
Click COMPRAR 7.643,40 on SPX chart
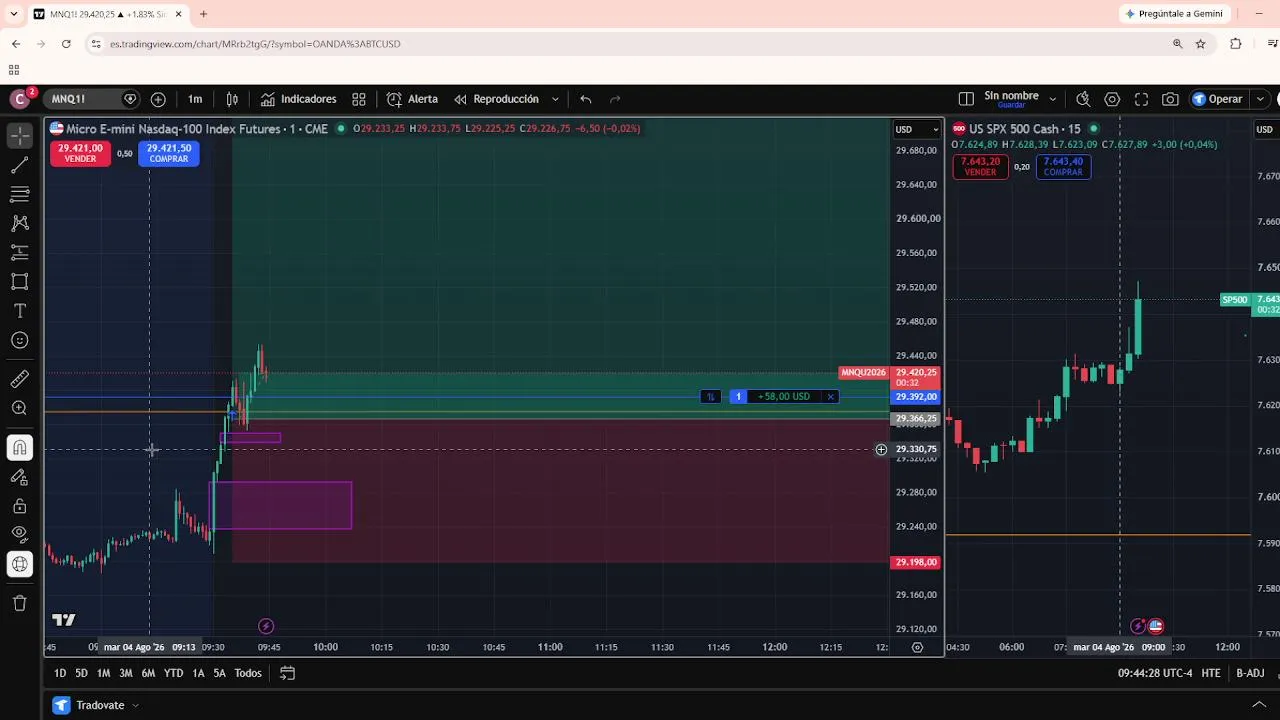[x=1063, y=167]
